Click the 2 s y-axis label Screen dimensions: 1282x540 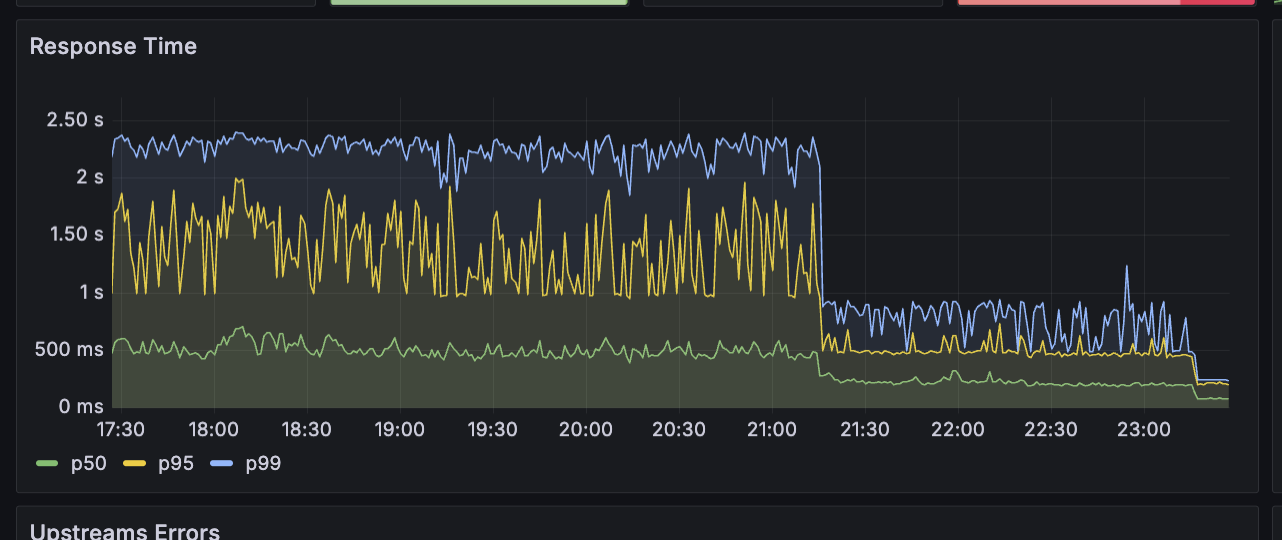tap(89, 177)
